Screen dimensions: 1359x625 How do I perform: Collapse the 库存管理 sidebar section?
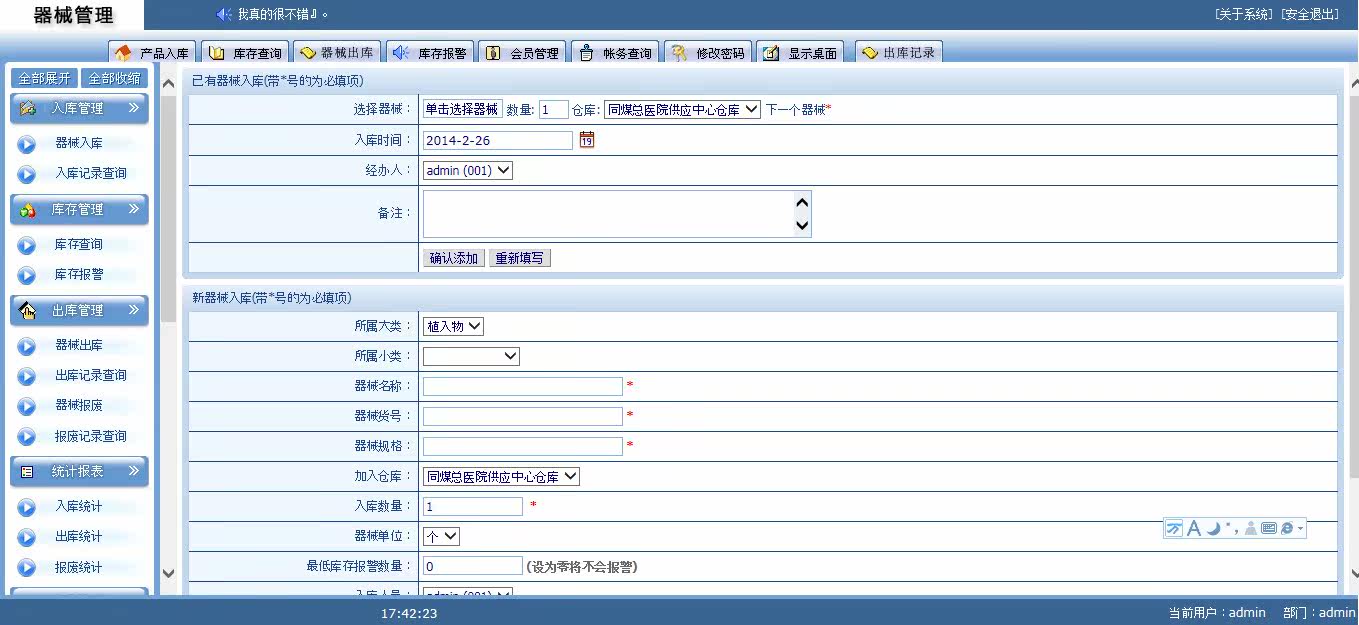(79, 210)
